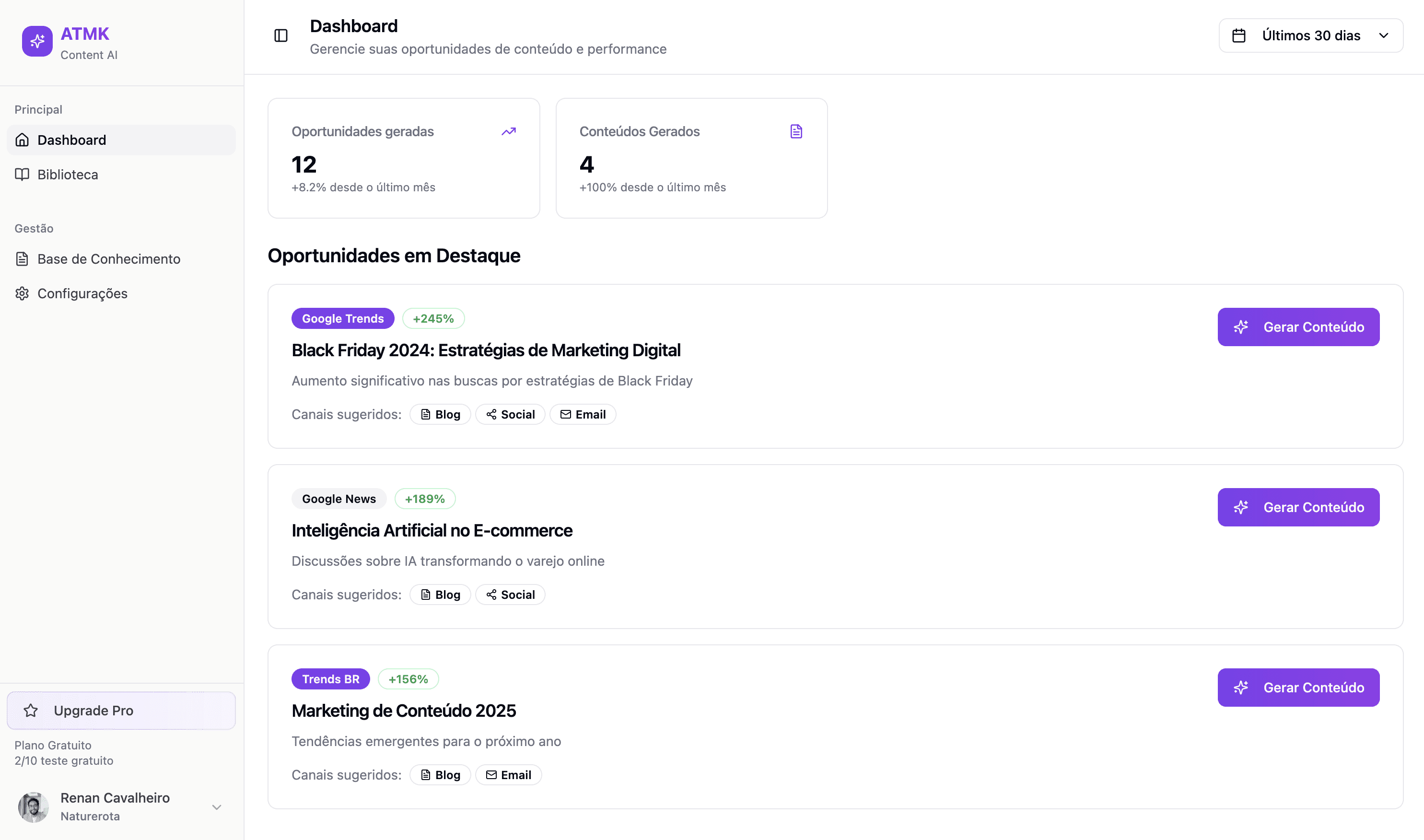Click the Google Trends badge
The image size is (1424, 840).
point(342,319)
